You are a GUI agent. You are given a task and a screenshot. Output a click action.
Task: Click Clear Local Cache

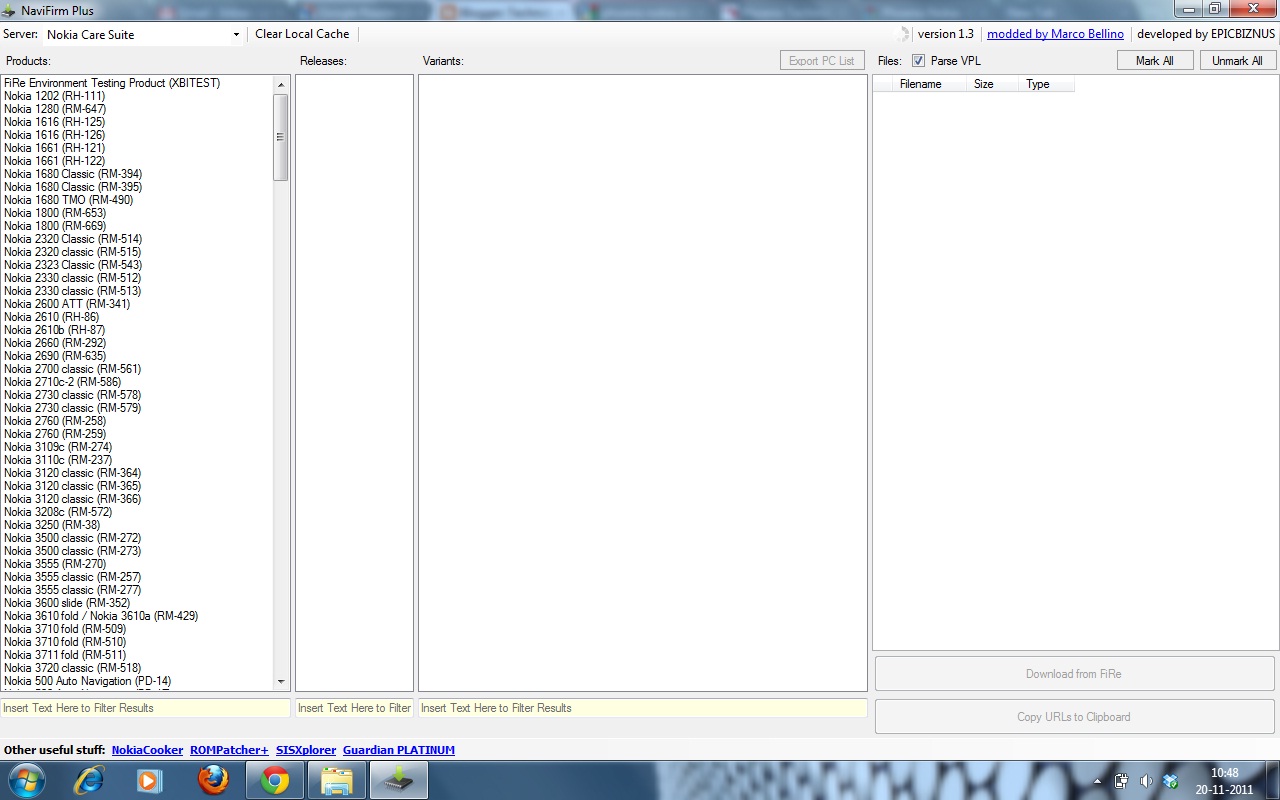coord(302,34)
